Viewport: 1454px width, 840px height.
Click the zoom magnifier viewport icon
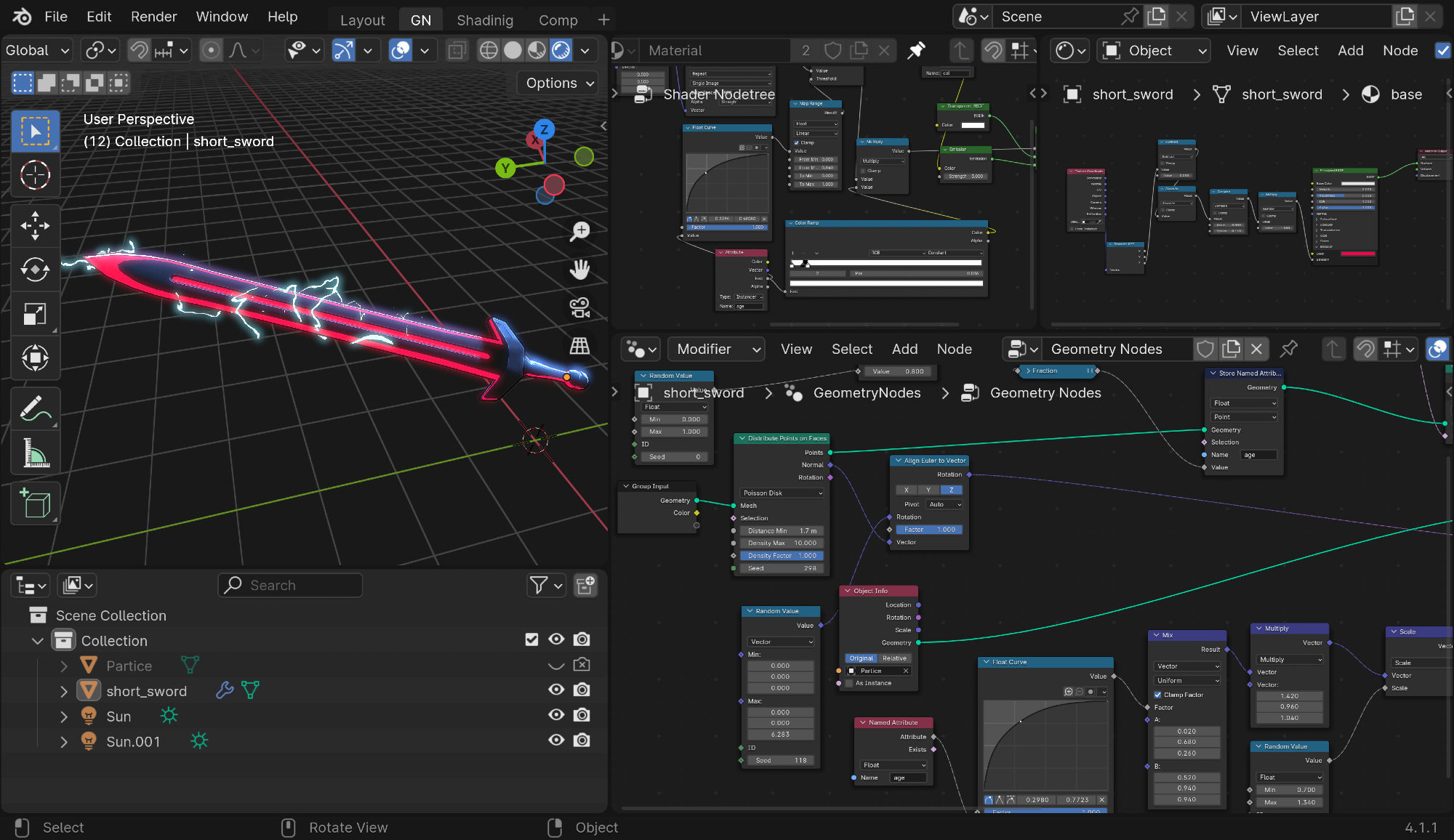click(x=579, y=232)
